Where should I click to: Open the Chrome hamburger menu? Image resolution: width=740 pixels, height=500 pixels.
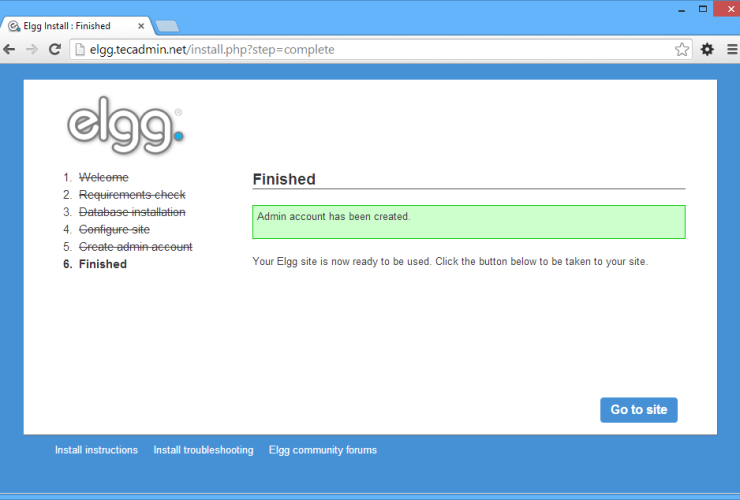coord(732,49)
